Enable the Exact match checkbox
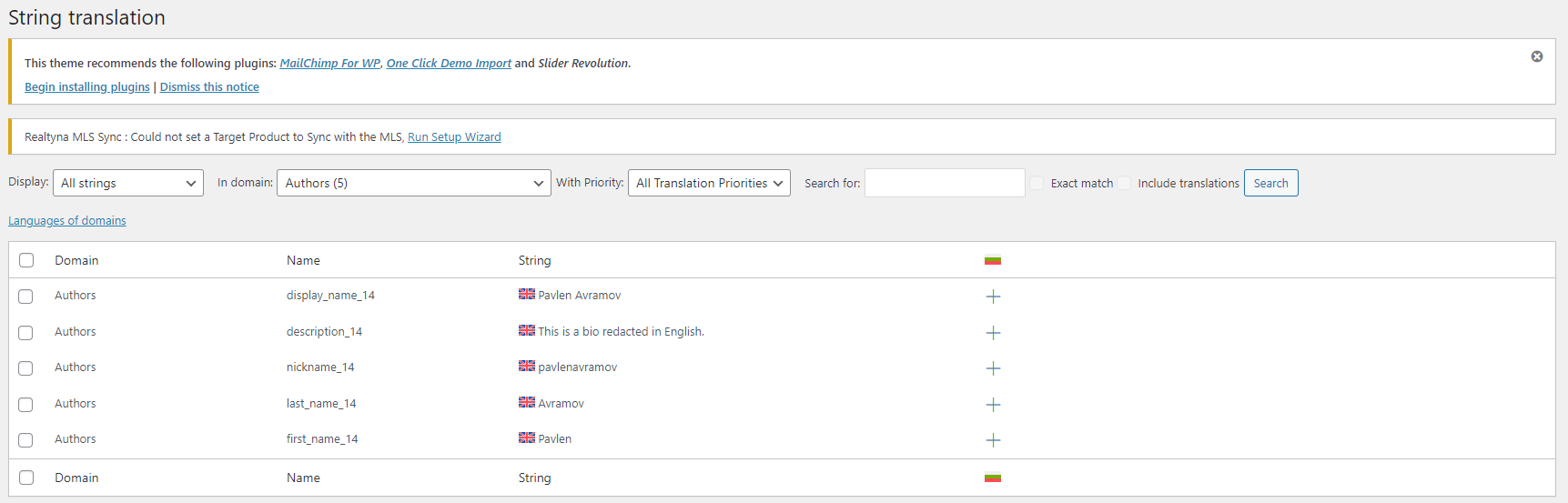This screenshot has width=1568, height=503. pos(1037,183)
